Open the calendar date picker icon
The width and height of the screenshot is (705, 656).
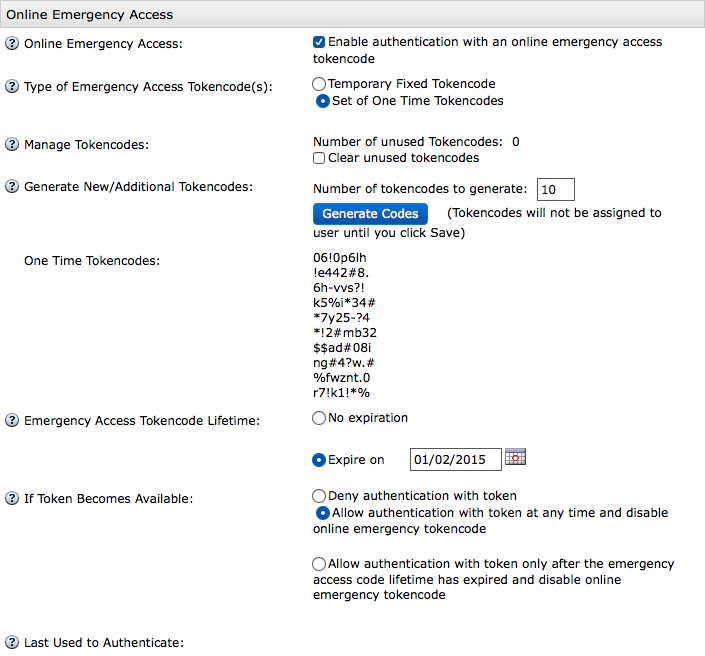[515, 456]
